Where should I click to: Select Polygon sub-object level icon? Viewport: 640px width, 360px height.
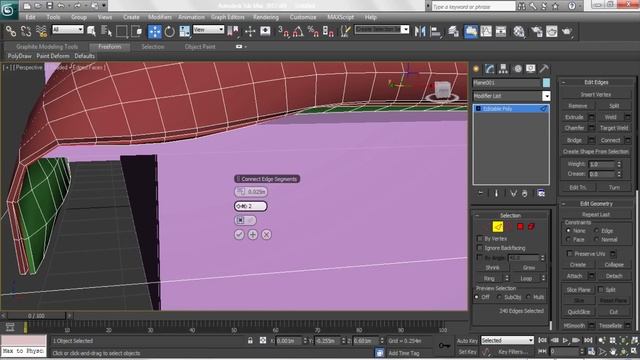[520, 227]
